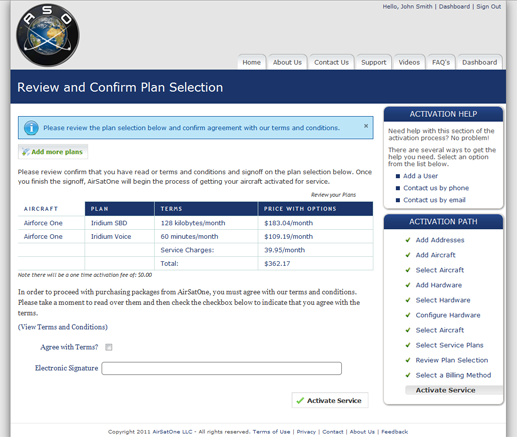
Task: Click the ASO globe logo
Action: click(48, 35)
